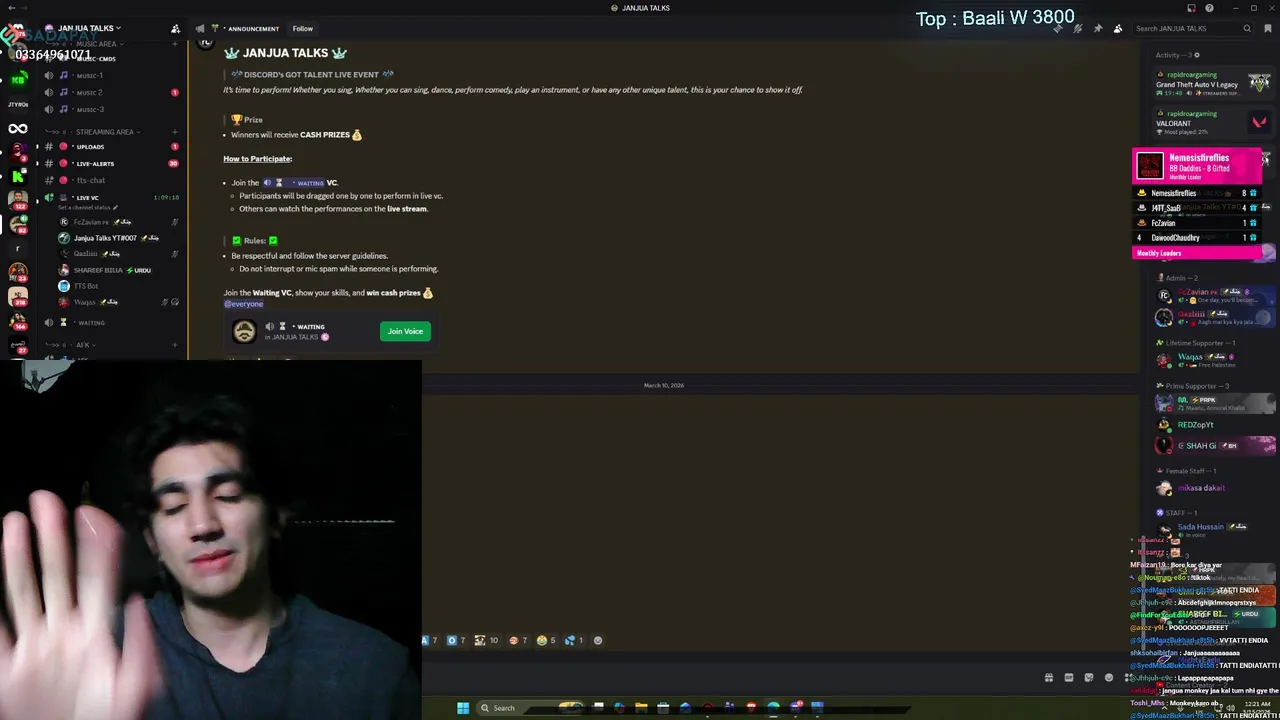The height and width of the screenshot is (720, 1280).
Task: Open the gift icon in message bar
Action: coord(1049,678)
